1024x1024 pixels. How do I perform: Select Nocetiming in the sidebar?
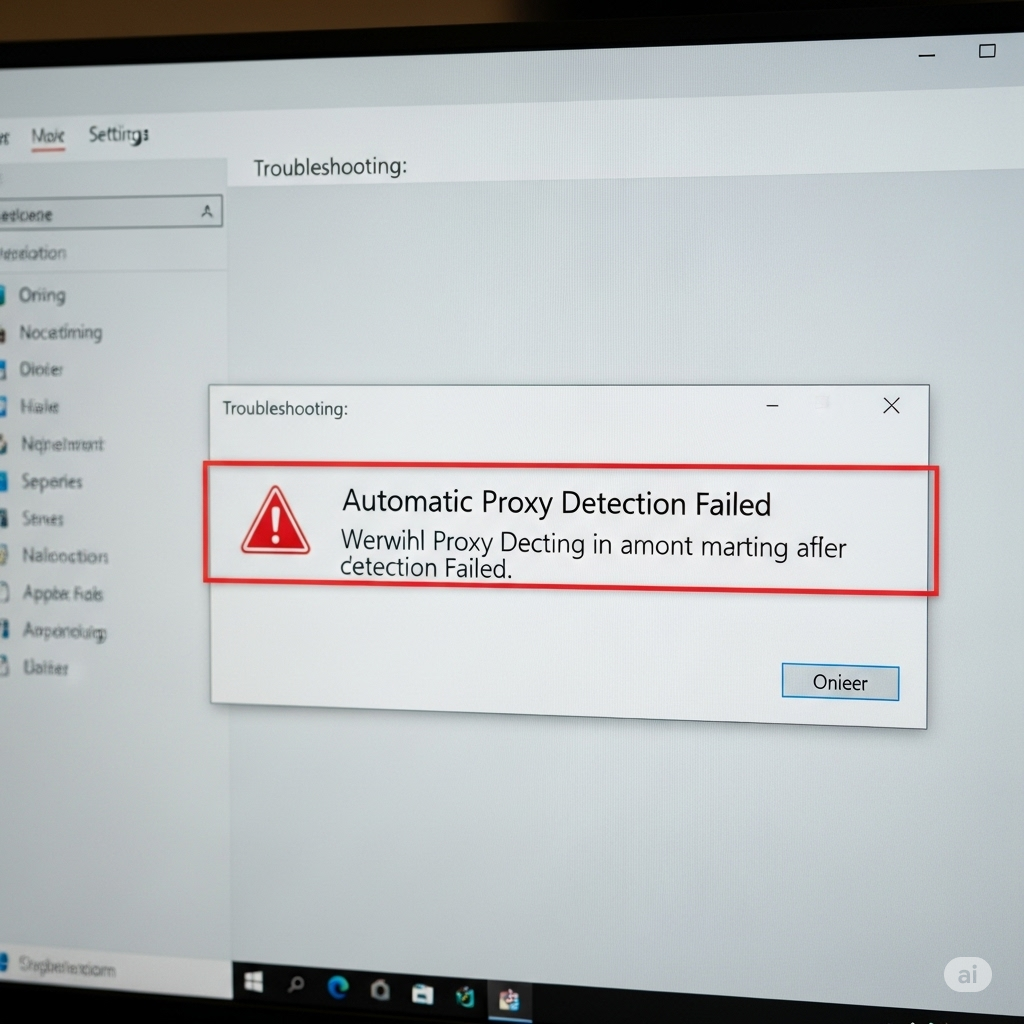[x=61, y=332]
